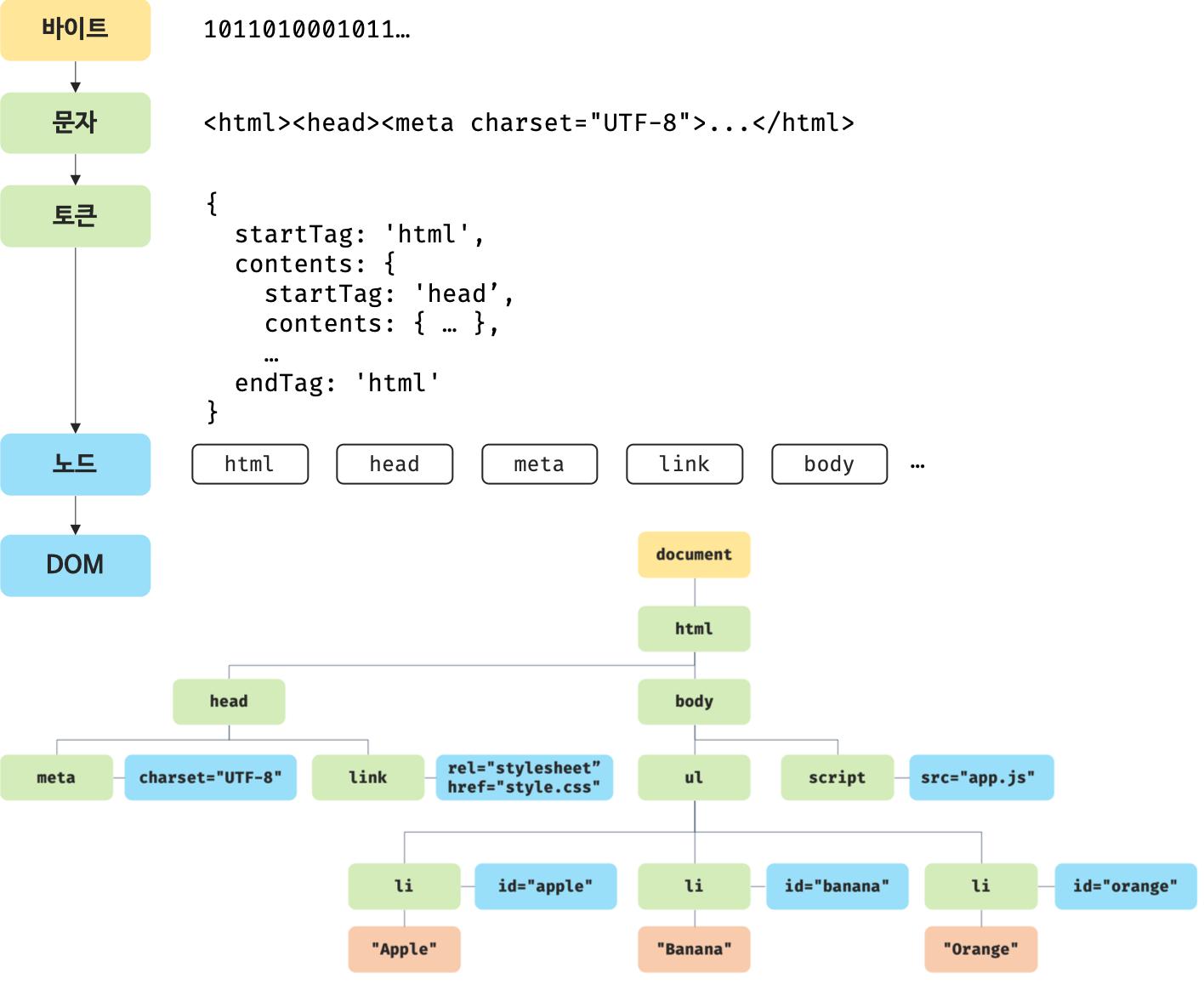
Task: Click the DOM stage box
Action: (x=76, y=566)
